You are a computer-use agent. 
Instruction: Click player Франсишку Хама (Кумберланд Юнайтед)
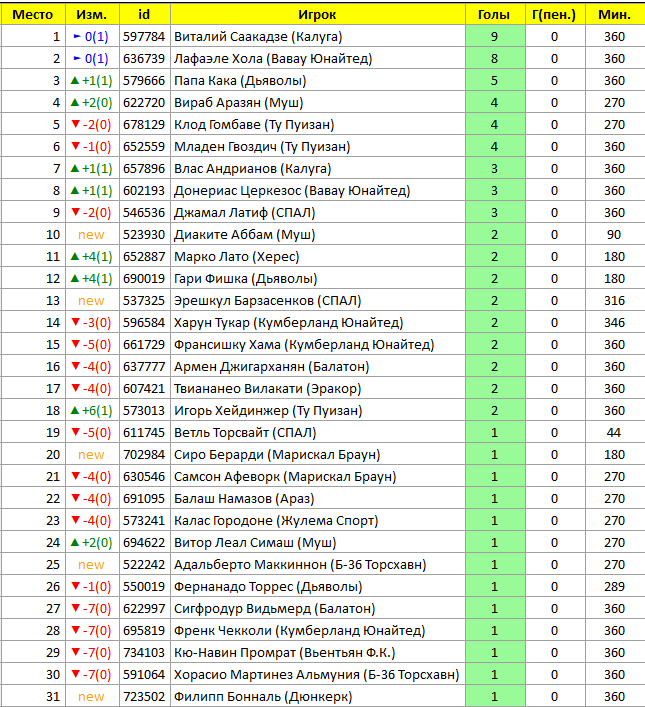tap(304, 345)
